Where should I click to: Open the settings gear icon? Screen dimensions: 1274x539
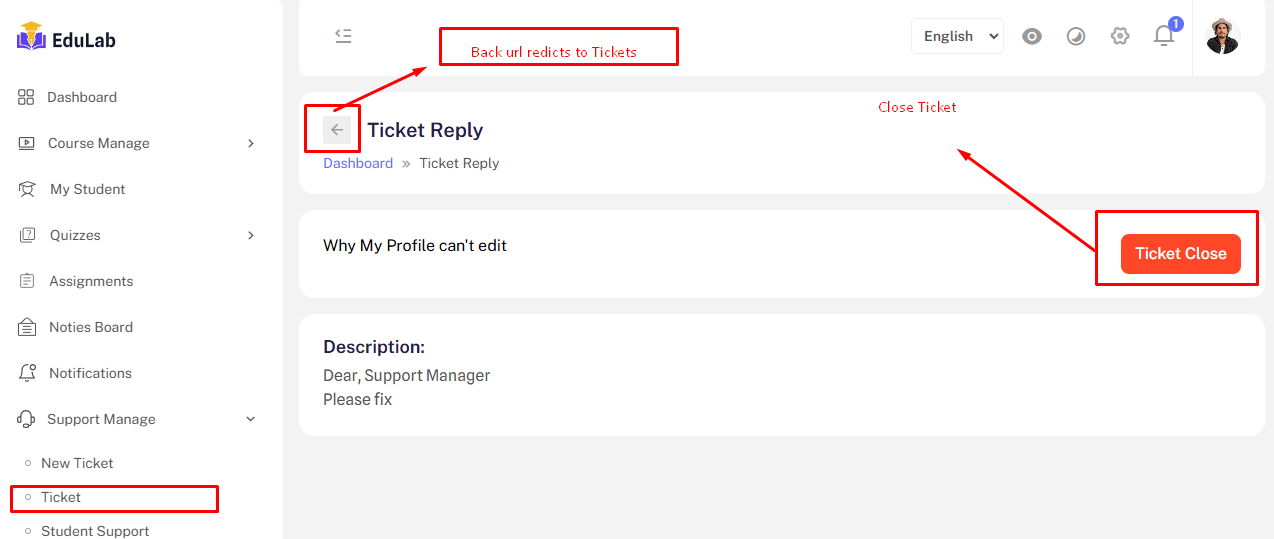click(x=1120, y=37)
